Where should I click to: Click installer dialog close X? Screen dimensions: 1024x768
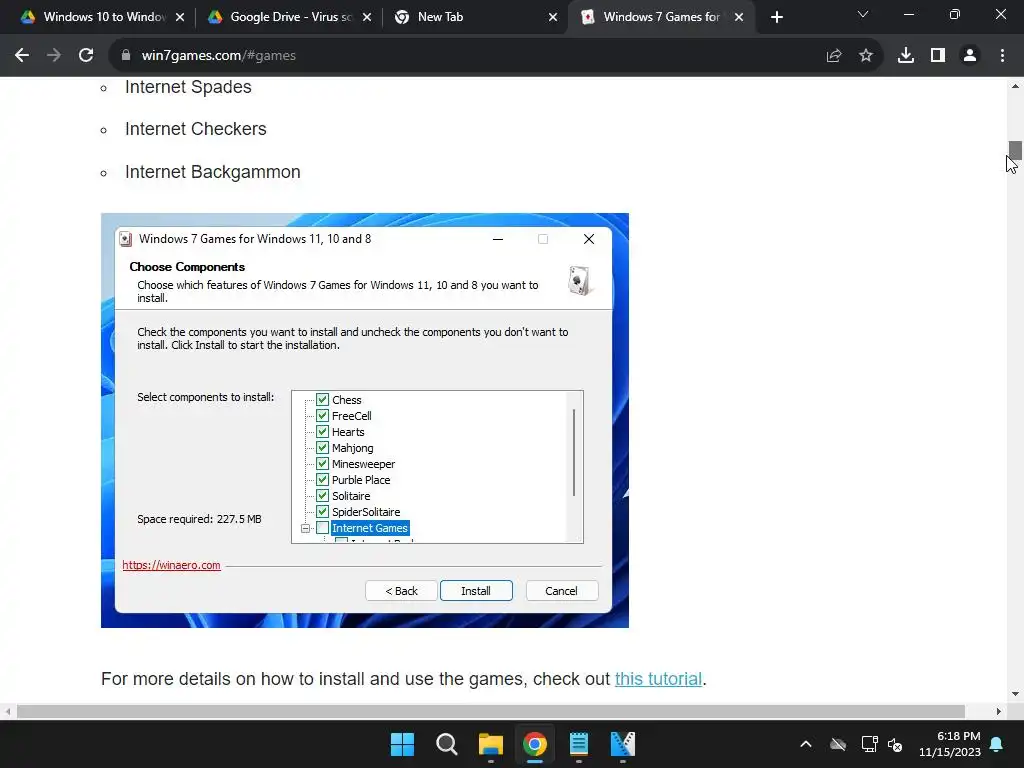[x=588, y=239]
